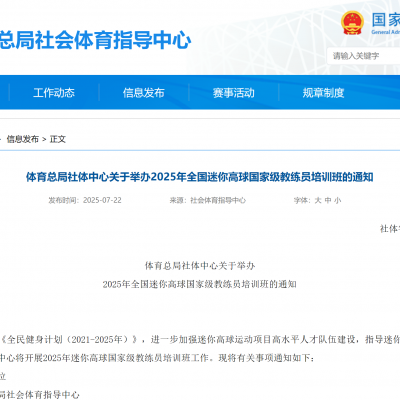Viewport: 400px width, 400px height.
Task: Set font size to 中
Action: pos(328,200)
